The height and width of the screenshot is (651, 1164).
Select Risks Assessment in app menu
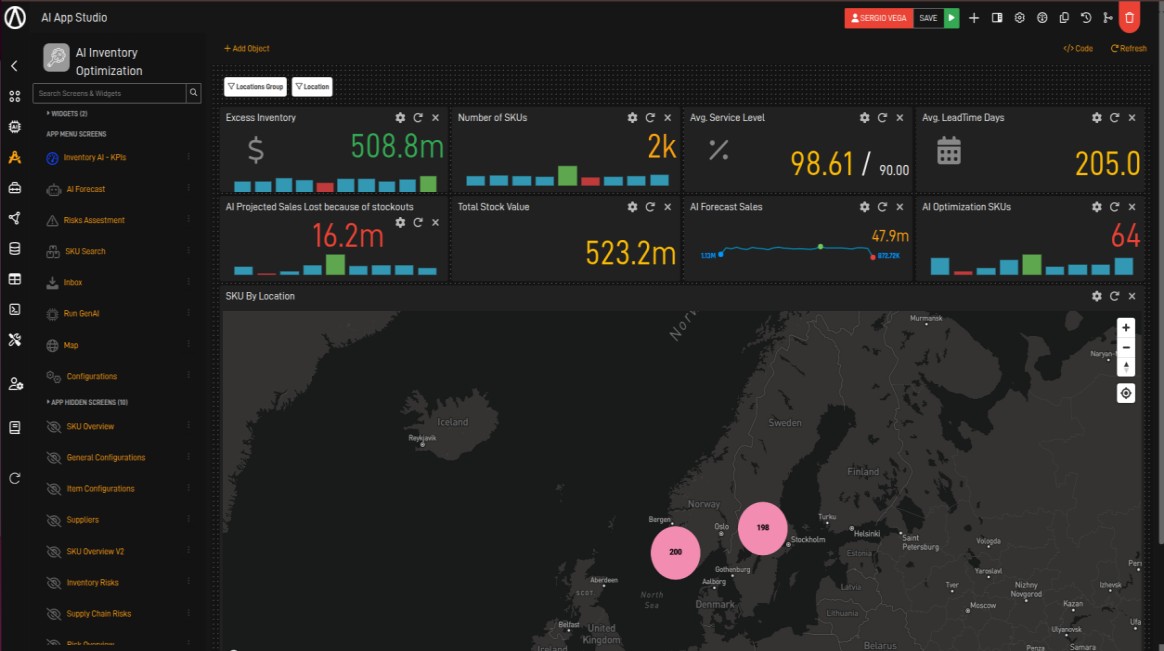[x=95, y=220]
